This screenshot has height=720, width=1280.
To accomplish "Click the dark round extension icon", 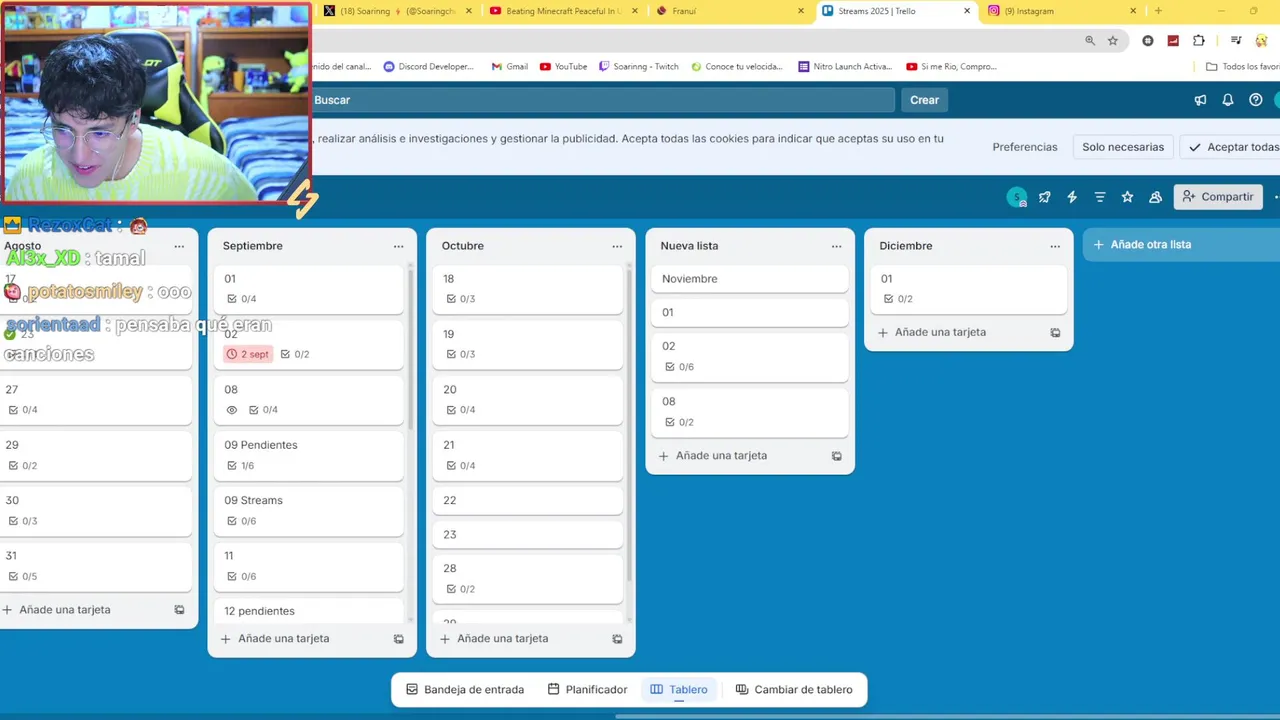I will pyautogui.click(x=1148, y=40).
